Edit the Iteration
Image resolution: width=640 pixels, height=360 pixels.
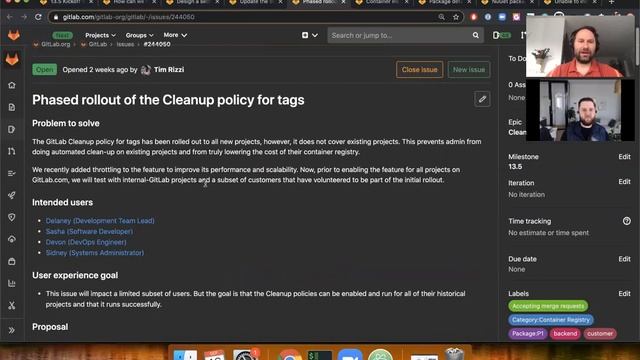pos(624,182)
